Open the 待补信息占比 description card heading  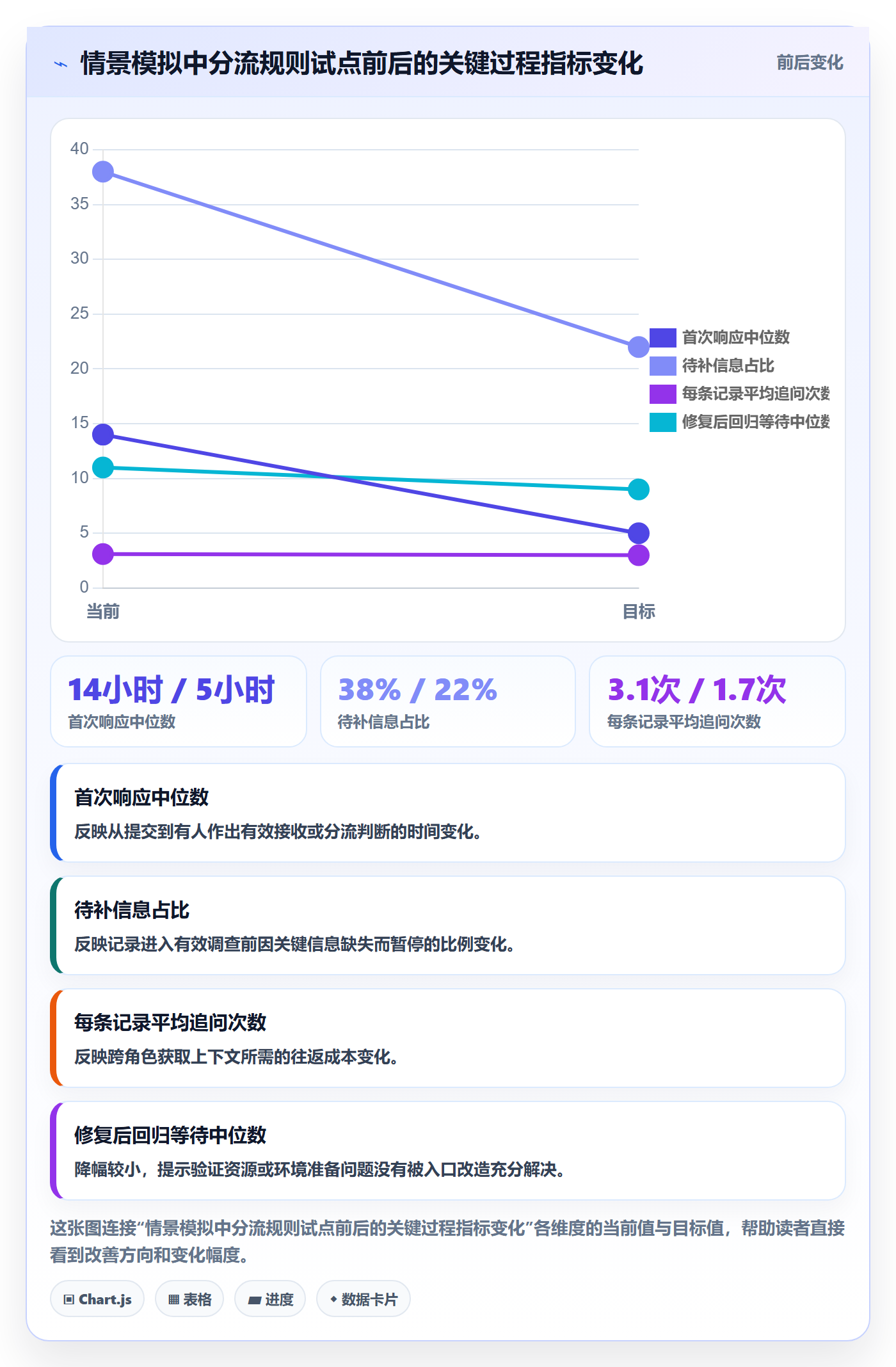[132, 910]
